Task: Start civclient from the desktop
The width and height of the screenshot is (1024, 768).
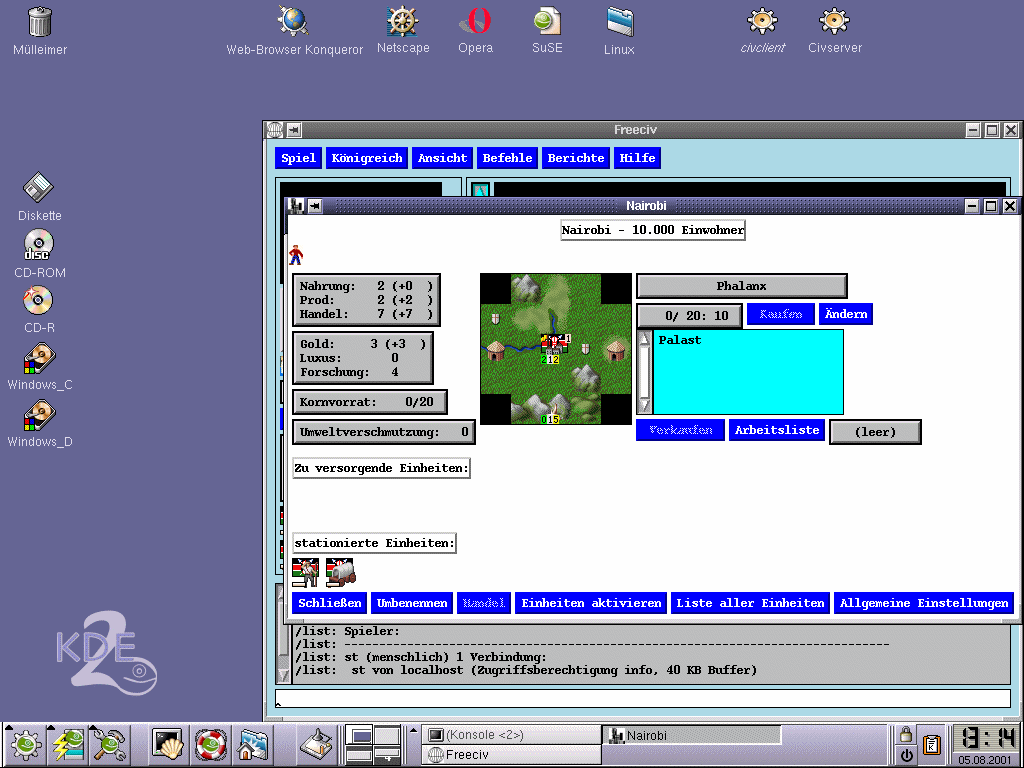Action: click(x=762, y=21)
